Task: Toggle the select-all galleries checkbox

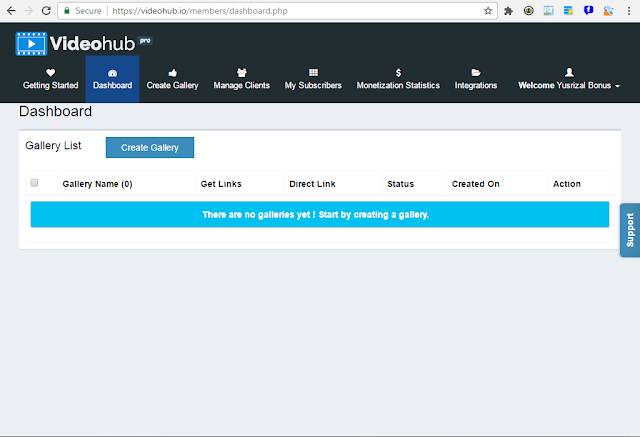Action: pos(34,183)
